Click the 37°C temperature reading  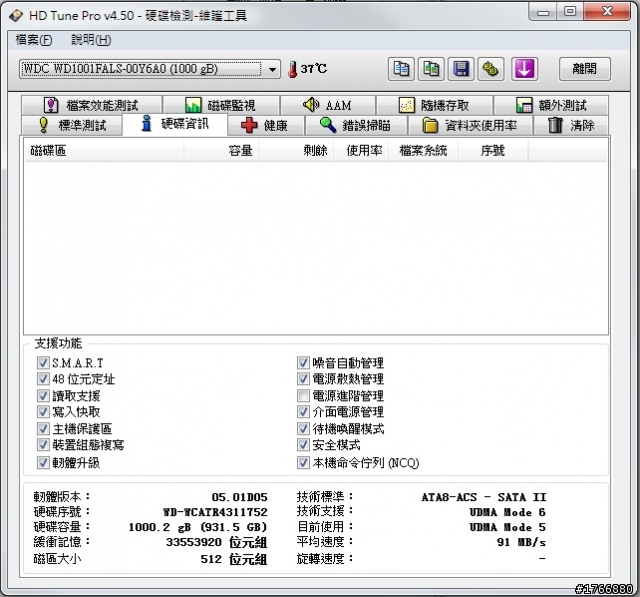[x=313, y=69]
